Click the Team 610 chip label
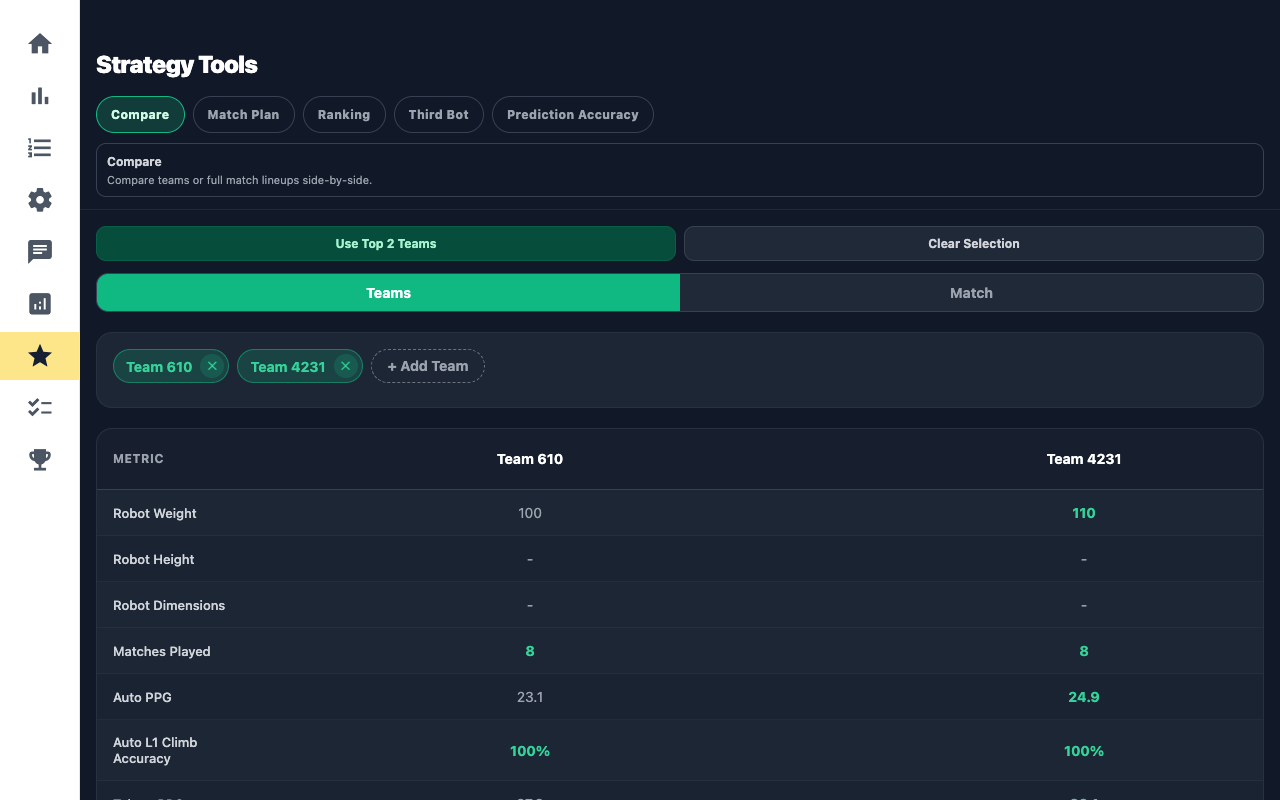The height and width of the screenshot is (800, 1280). pyautogui.click(x=159, y=367)
